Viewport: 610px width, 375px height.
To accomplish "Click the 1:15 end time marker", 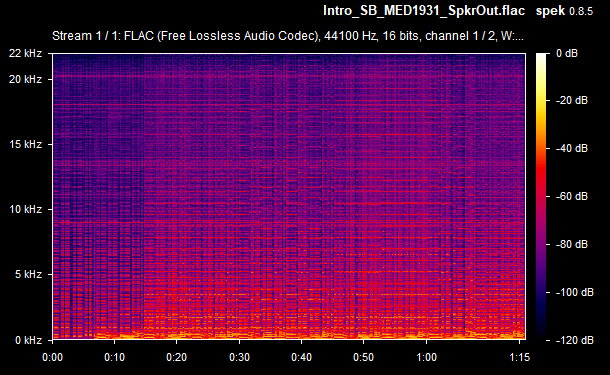I will click(520, 357).
